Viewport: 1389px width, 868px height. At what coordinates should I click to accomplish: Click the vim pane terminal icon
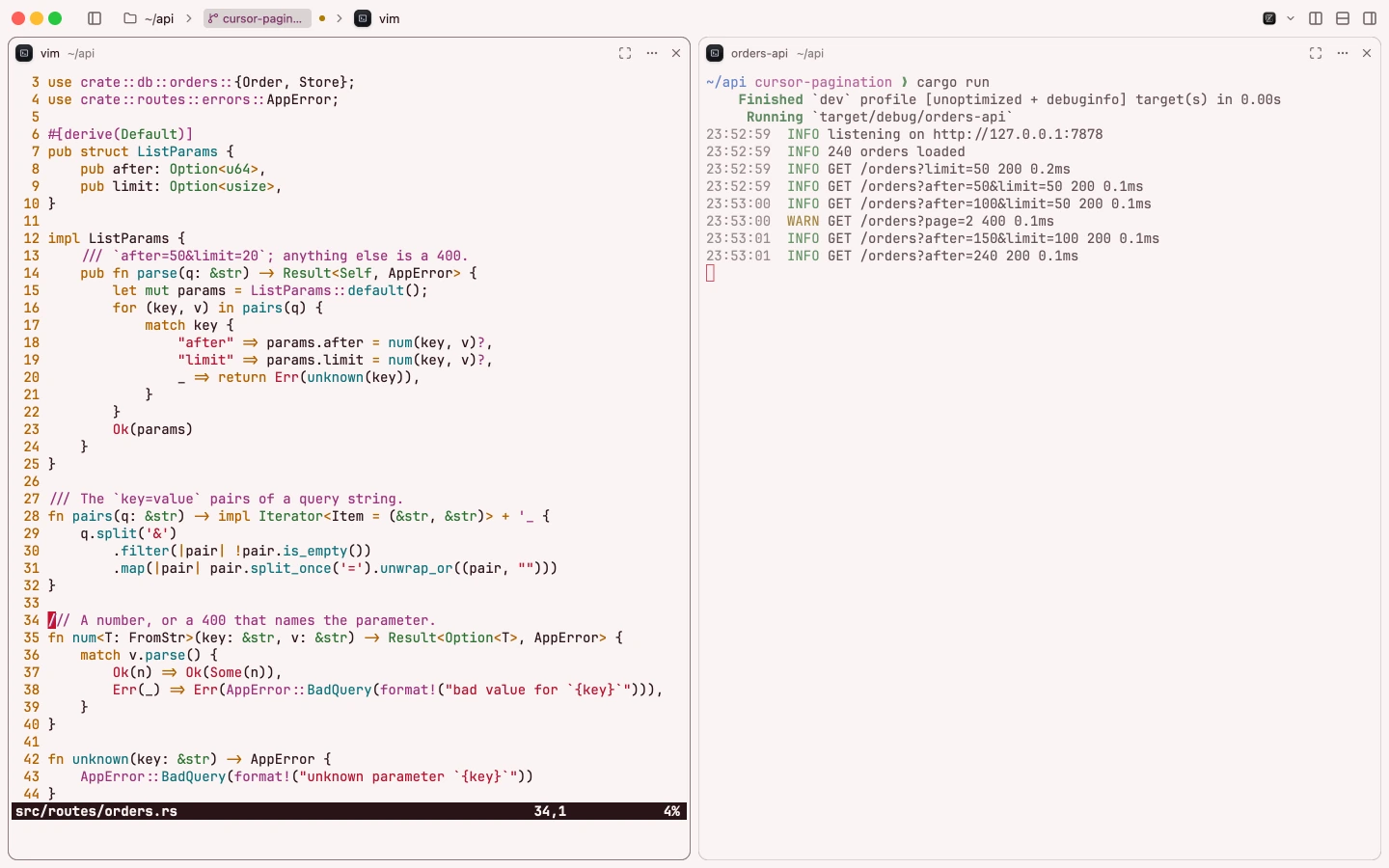pos(25,53)
